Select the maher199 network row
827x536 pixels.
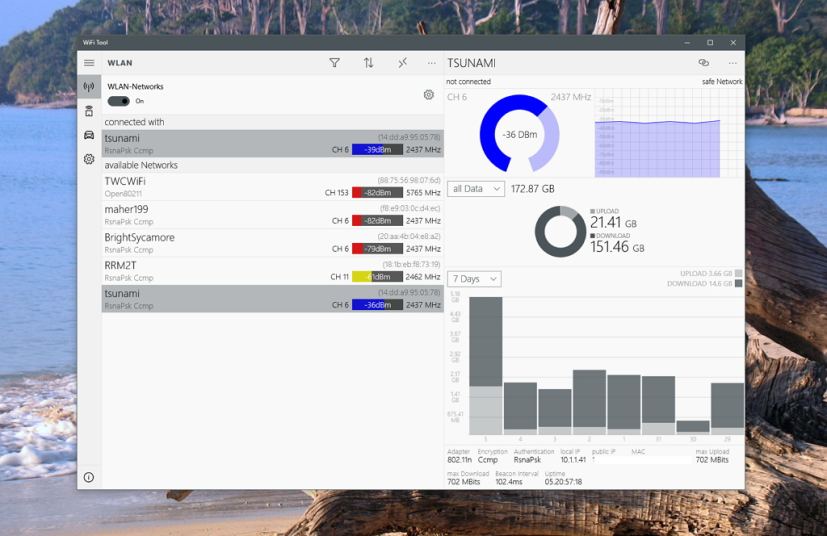272,215
